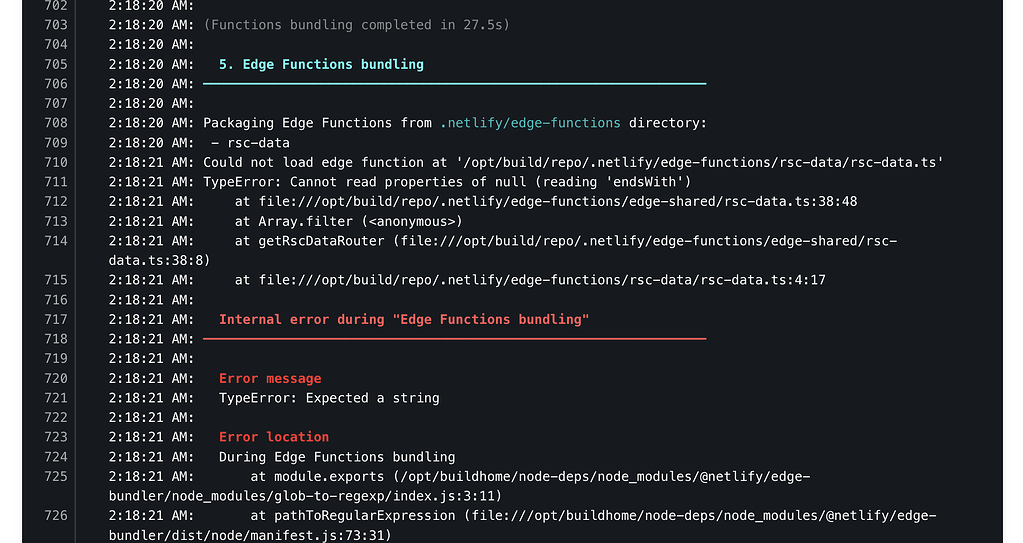Click 'Functions bundling completed in 27.5s' text
1023x543 pixels.
pyautogui.click(x=356, y=25)
